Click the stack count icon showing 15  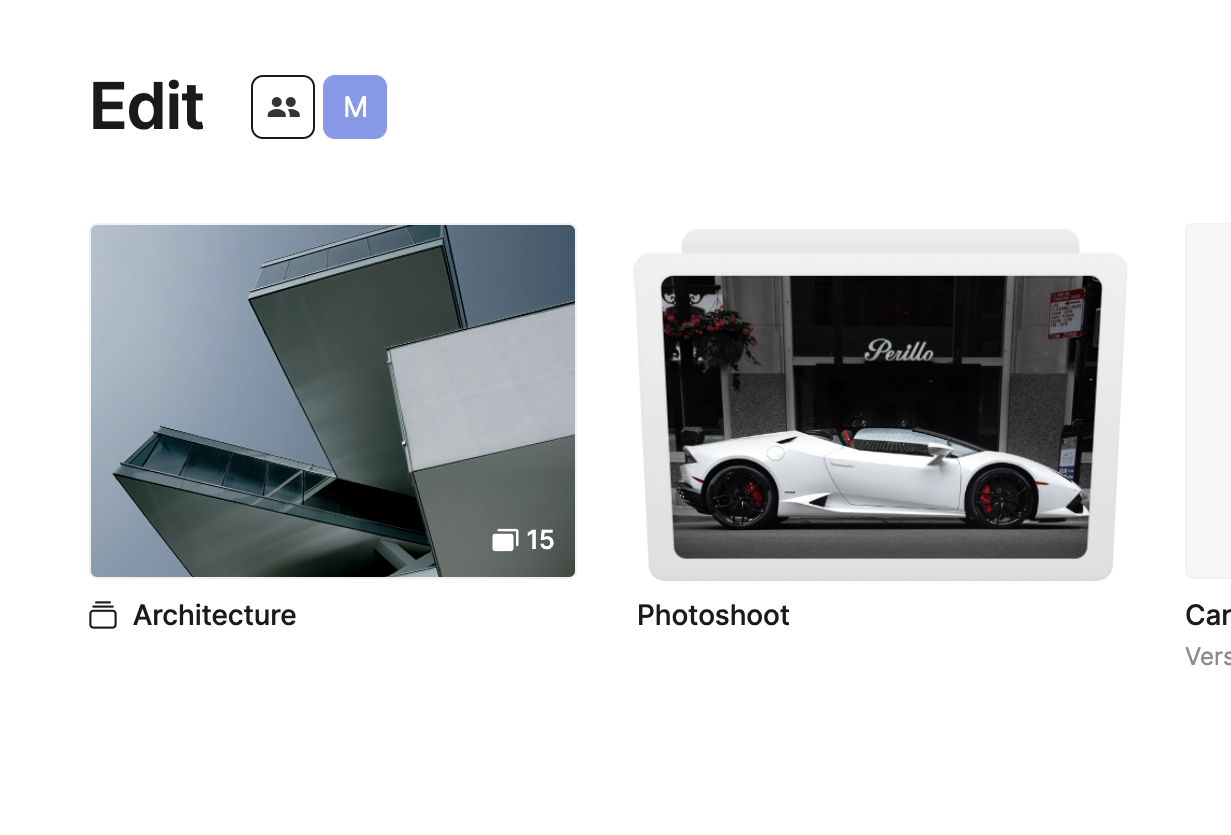505,540
